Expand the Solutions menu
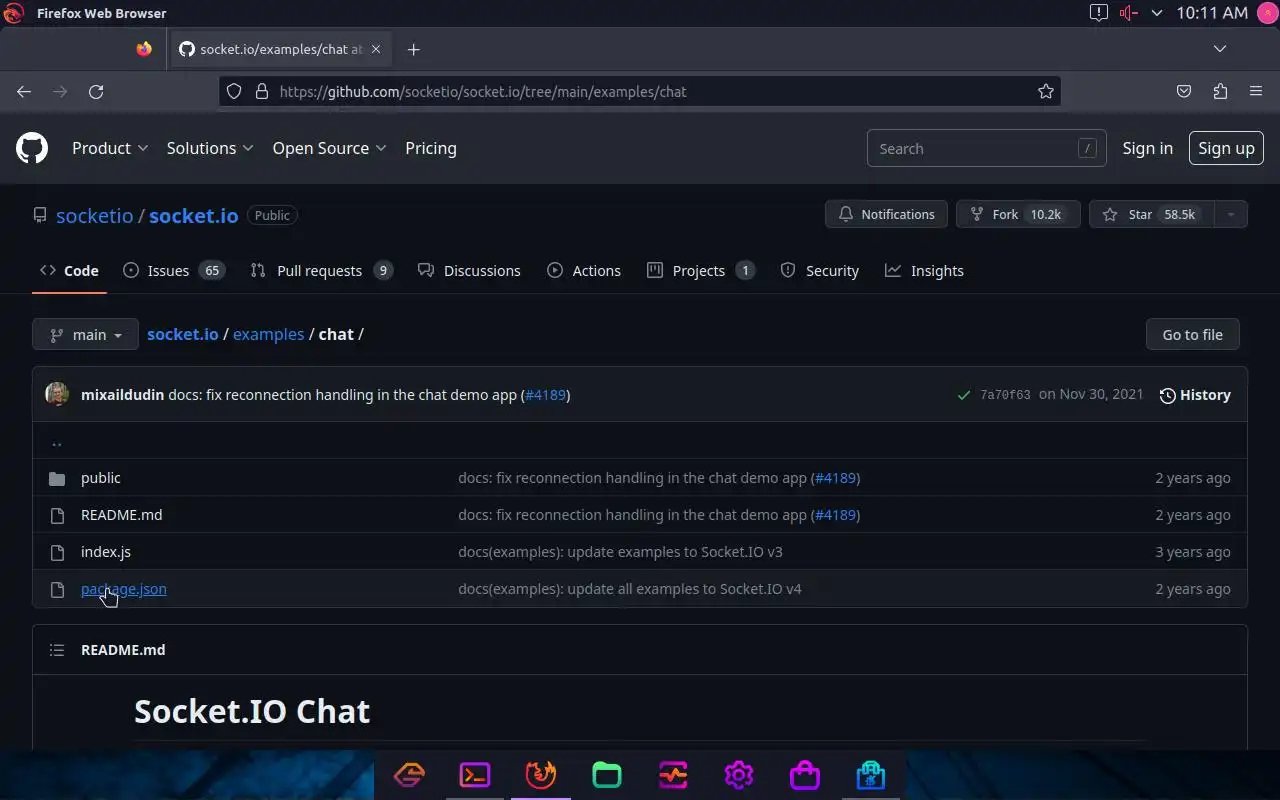1280x800 pixels. 210,148
